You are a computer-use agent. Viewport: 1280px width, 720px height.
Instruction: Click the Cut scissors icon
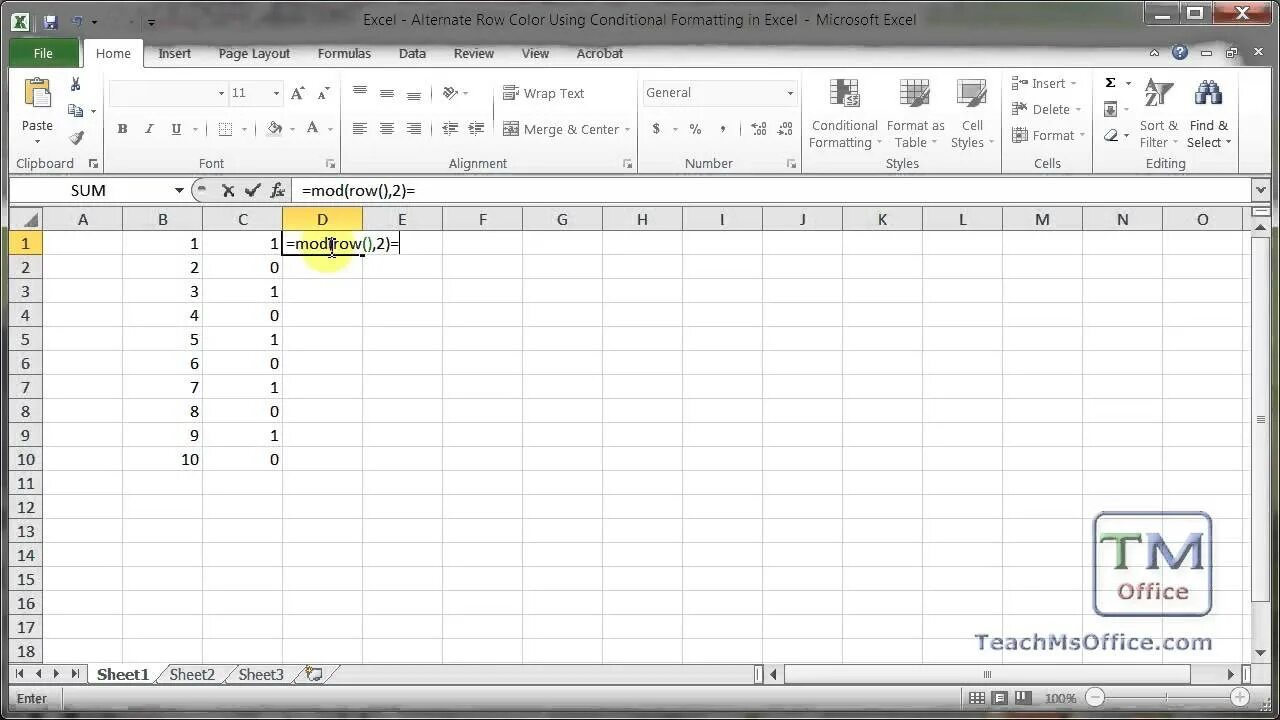75,85
